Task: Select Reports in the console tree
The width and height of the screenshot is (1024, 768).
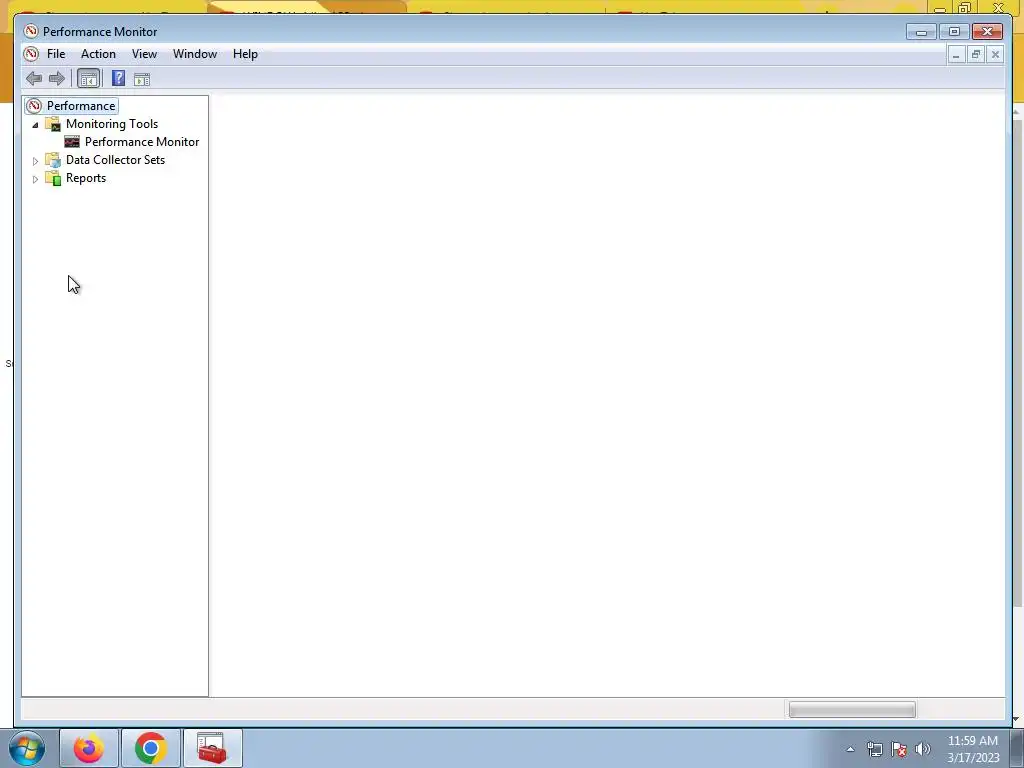Action: [x=86, y=178]
